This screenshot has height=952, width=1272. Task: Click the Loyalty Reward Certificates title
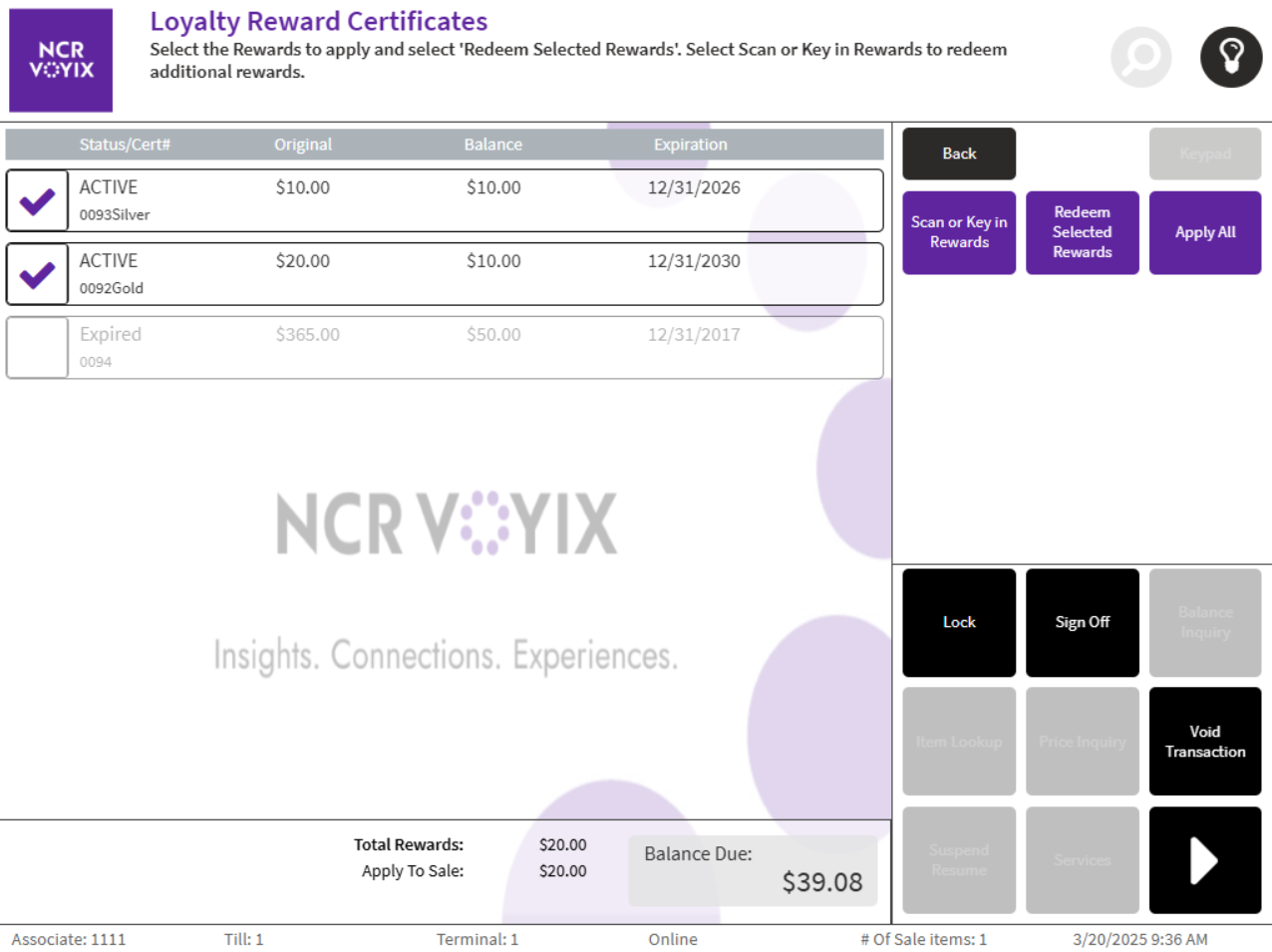coord(319,21)
